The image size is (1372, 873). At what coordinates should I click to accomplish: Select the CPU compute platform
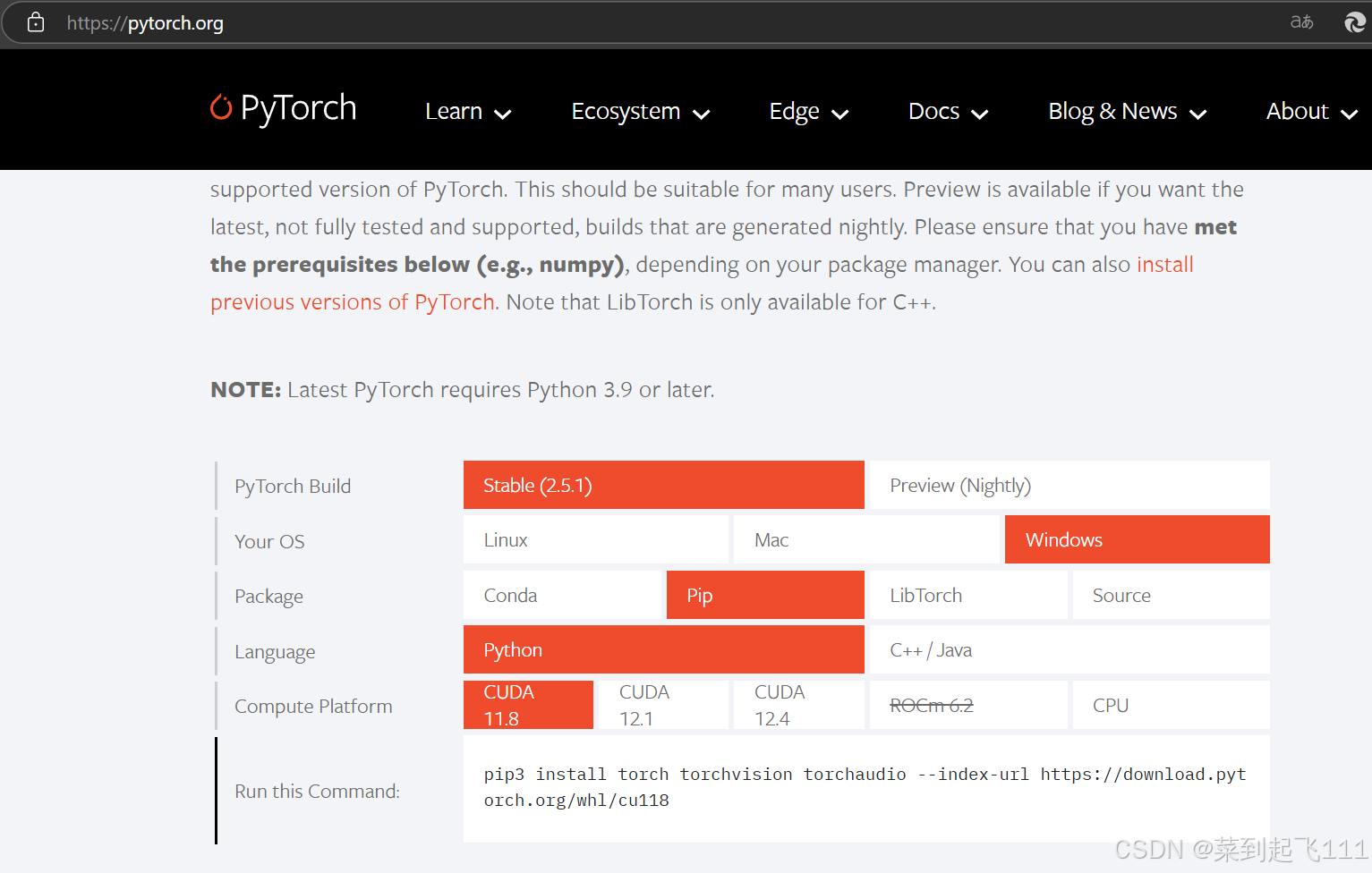(1172, 705)
